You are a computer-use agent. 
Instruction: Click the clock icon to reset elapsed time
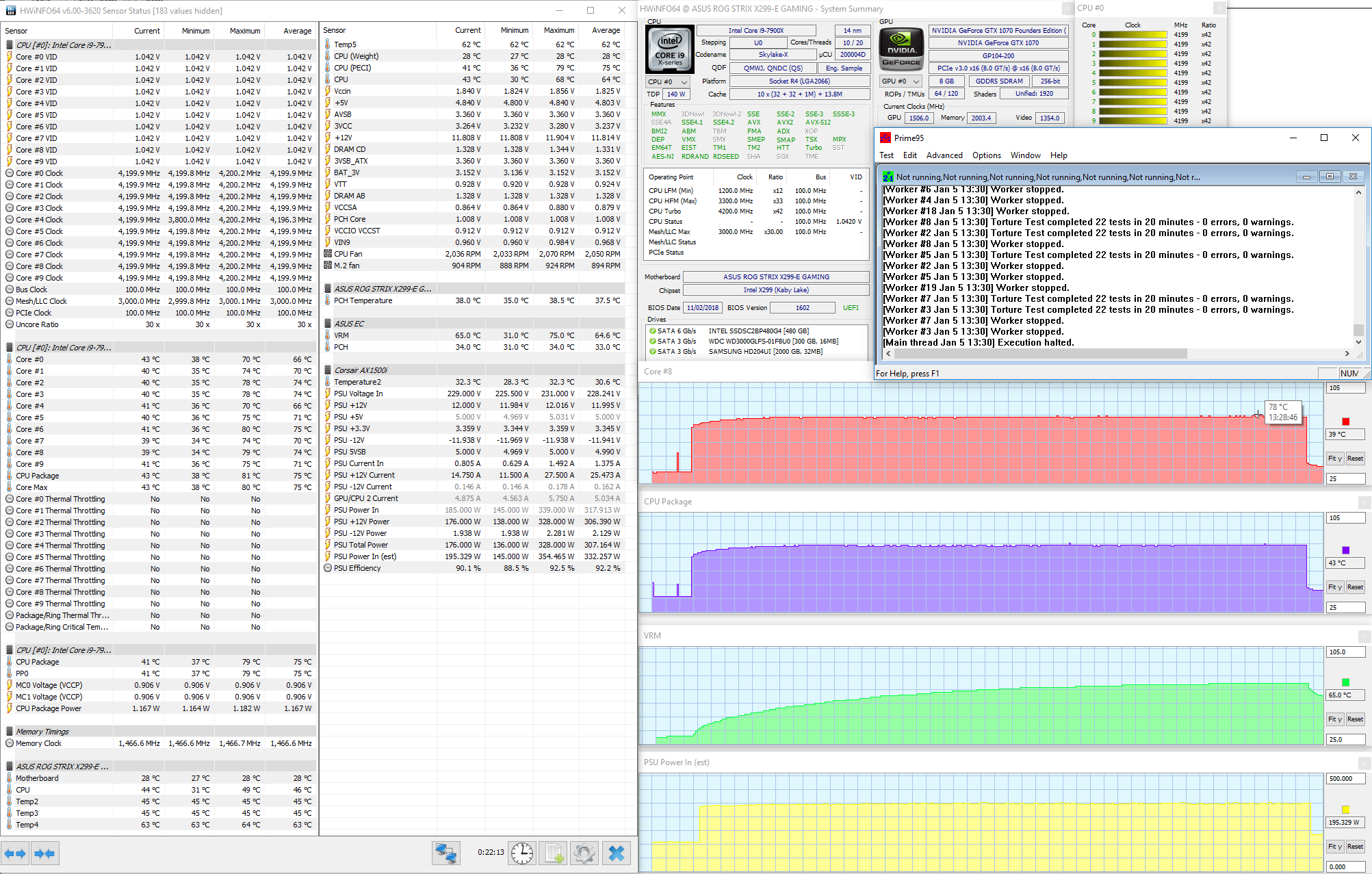[x=522, y=853]
